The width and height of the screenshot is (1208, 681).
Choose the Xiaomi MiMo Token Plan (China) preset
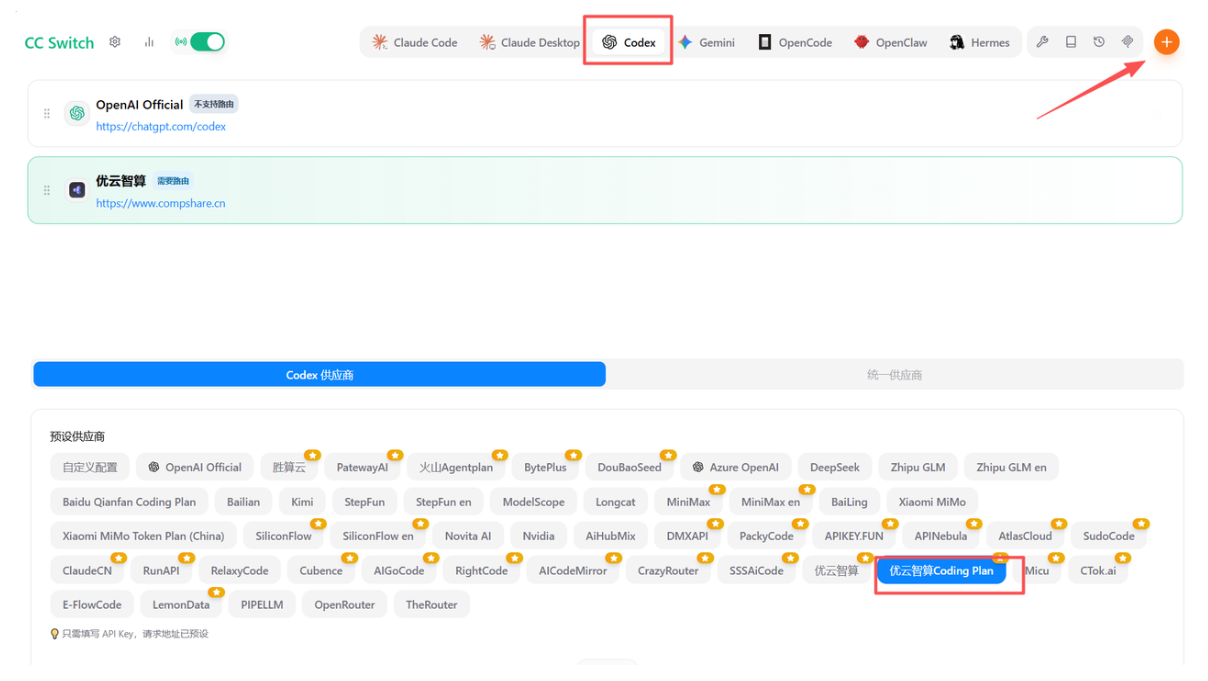pos(143,536)
